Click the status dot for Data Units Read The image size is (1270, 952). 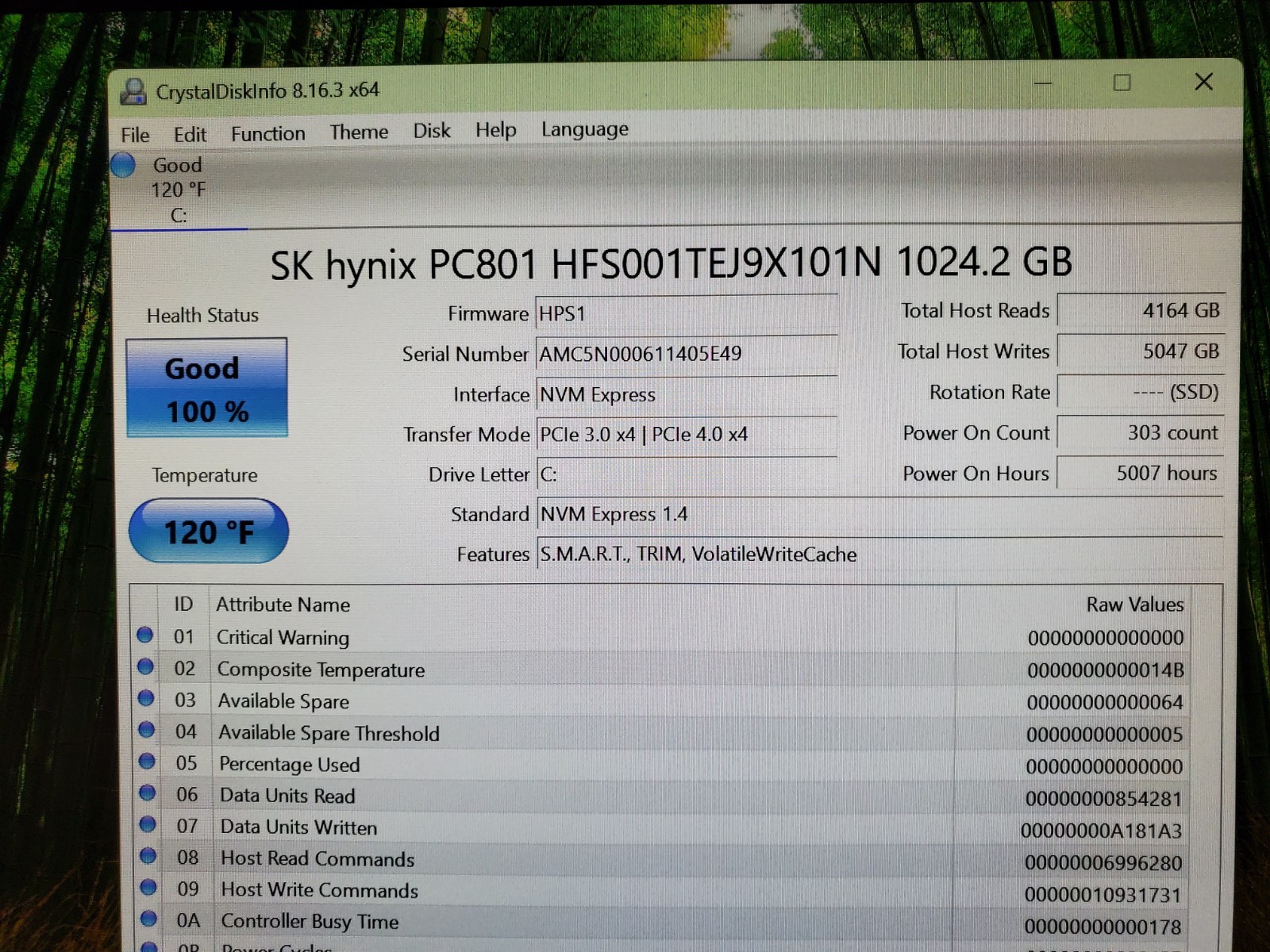(x=148, y=793)
